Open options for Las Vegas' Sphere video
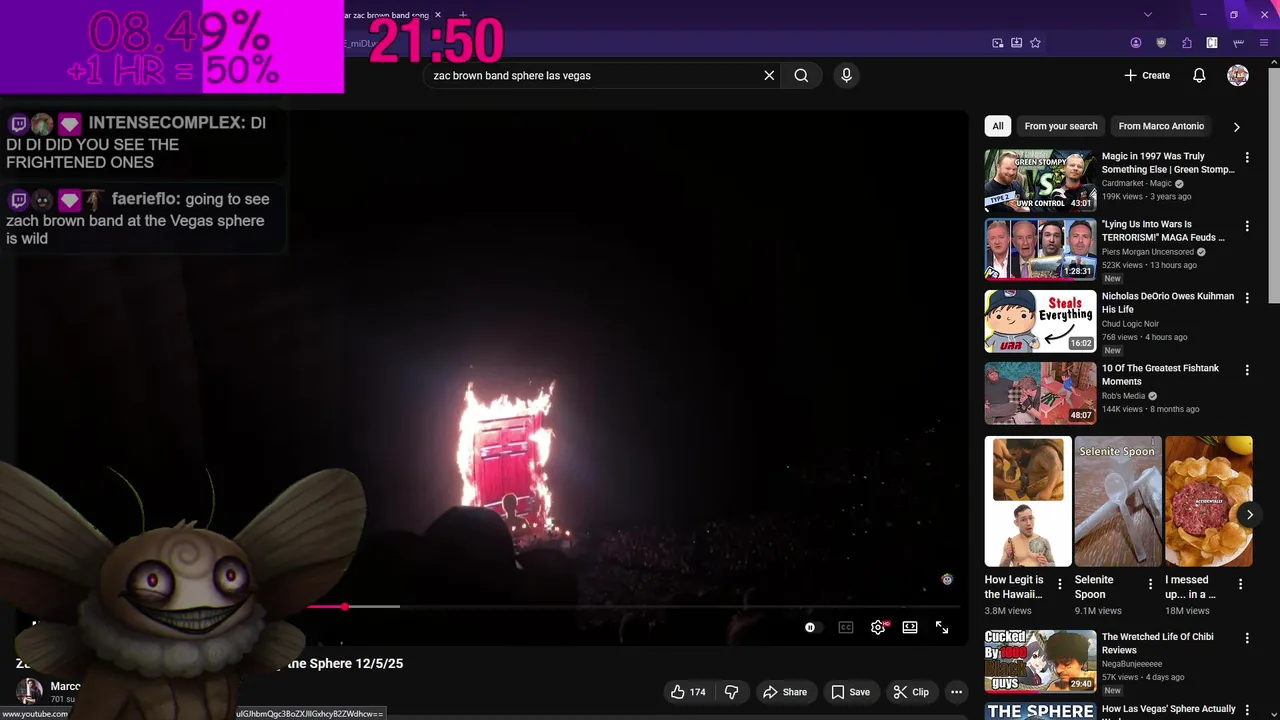 1247,710
